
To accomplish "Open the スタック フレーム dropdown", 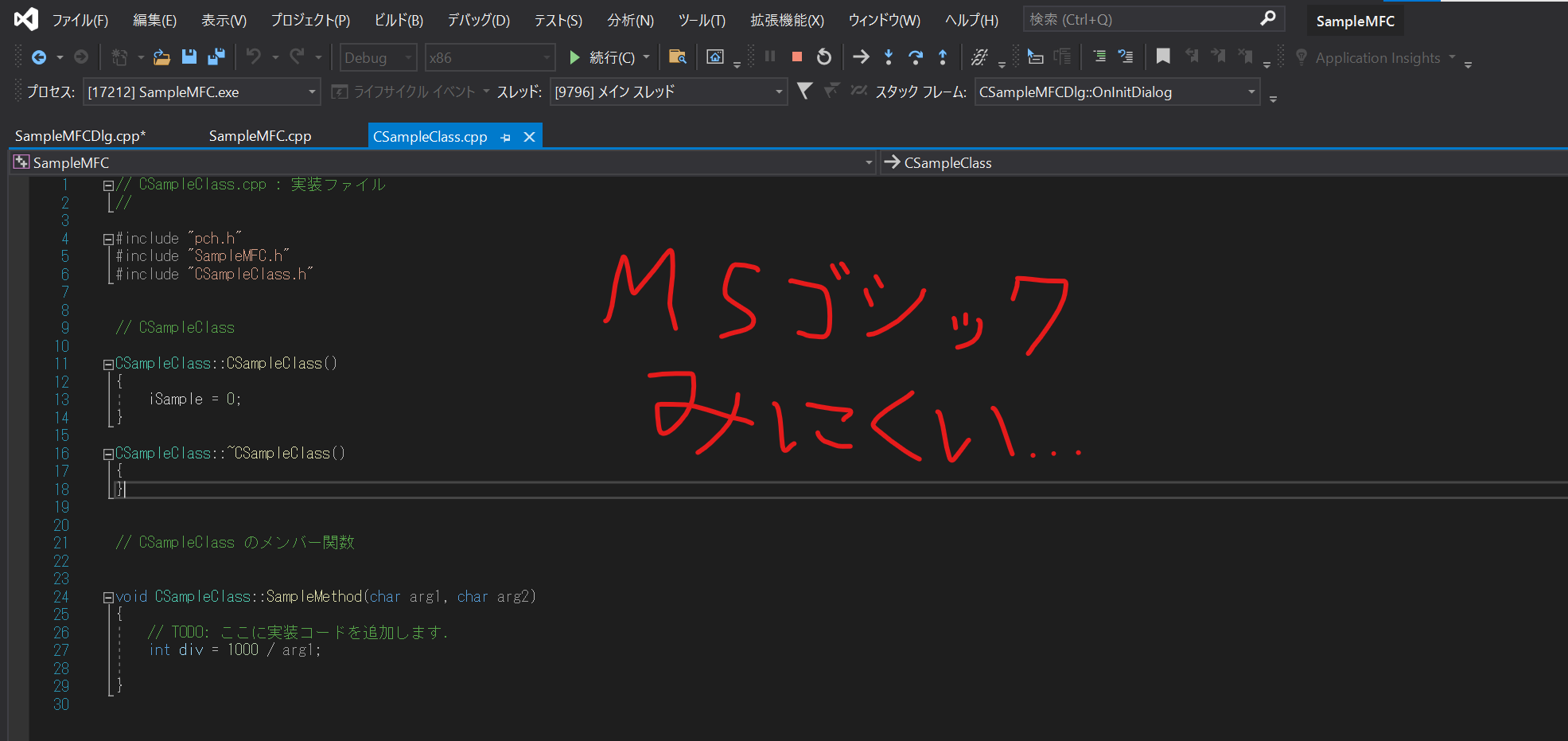I will pyautogui.click(x=1251, y=92).
